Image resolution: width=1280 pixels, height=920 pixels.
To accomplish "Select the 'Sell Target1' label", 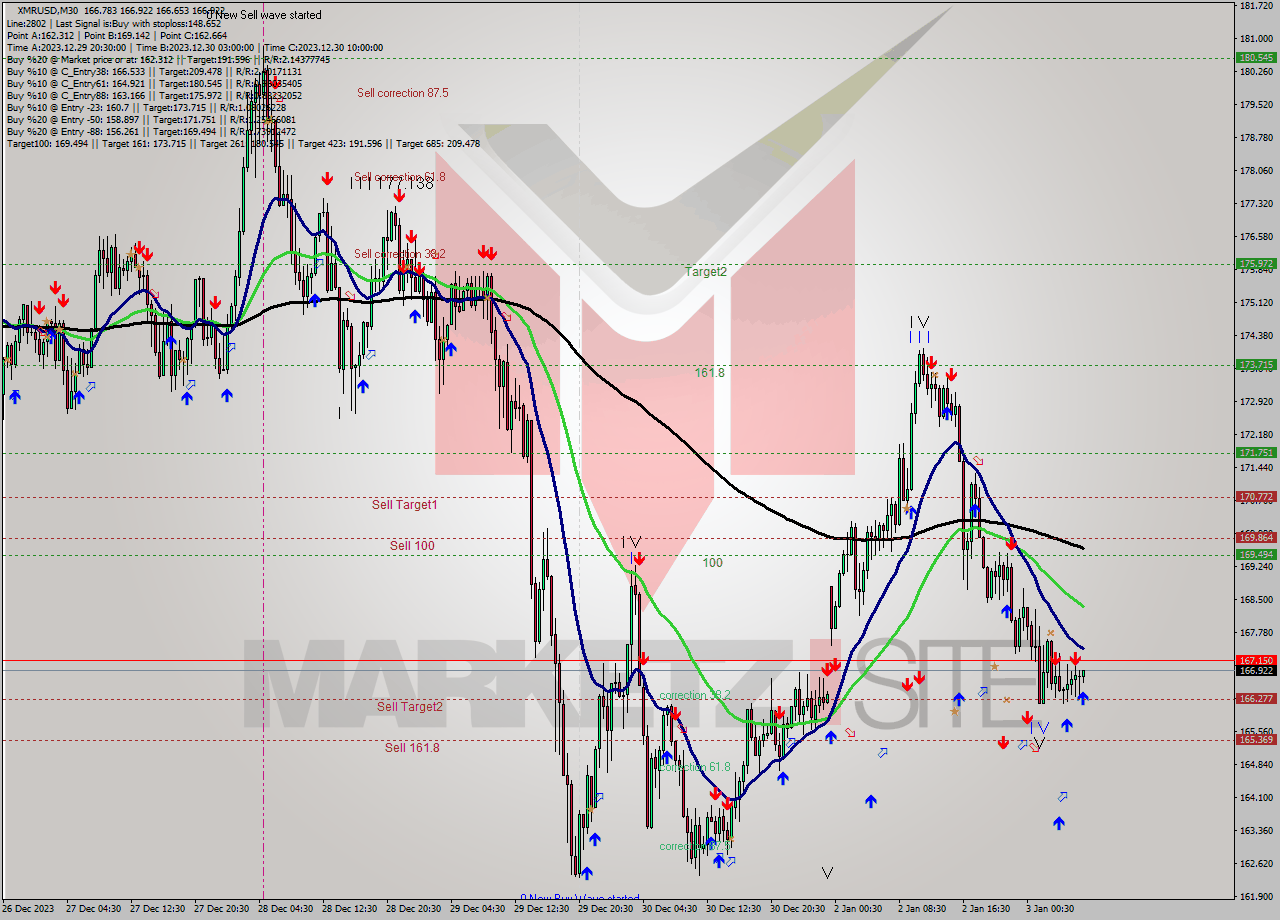I will [x=405, y=505].
